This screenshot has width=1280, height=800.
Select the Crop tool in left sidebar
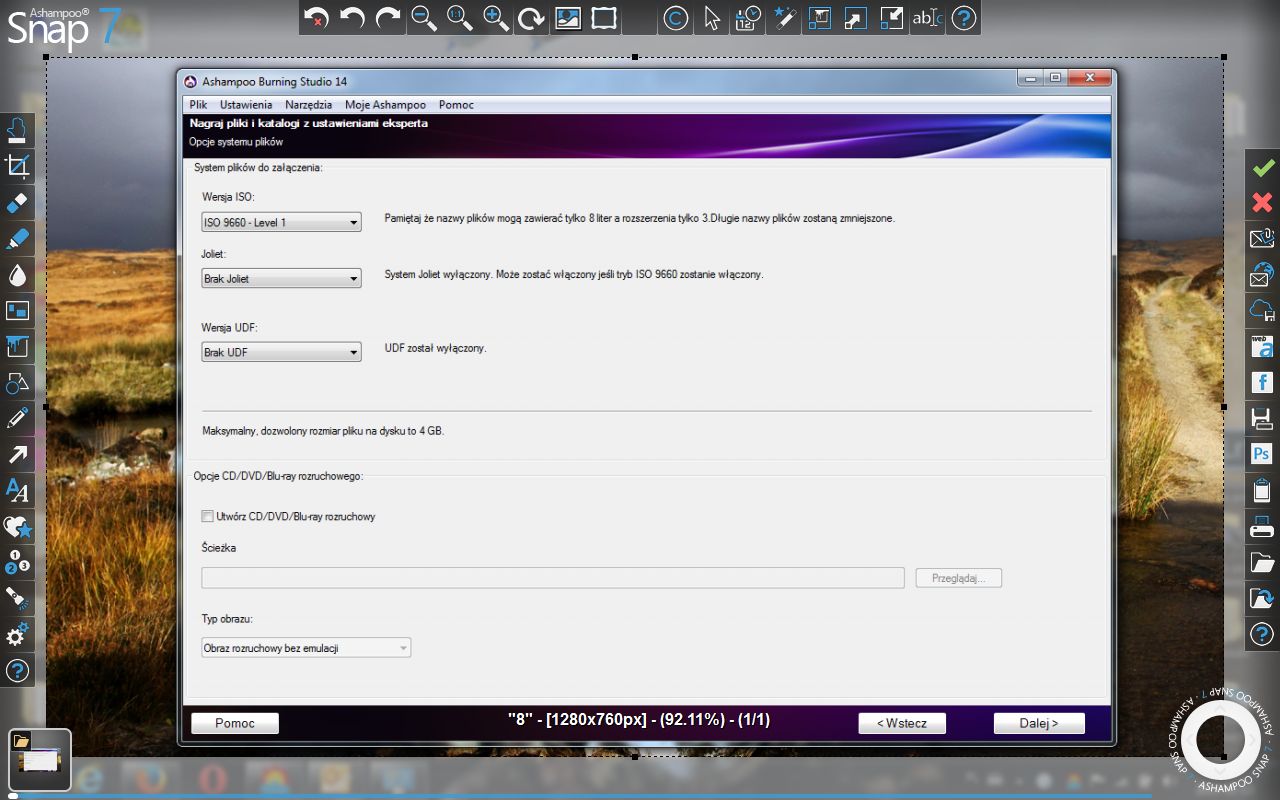pos(18,166)
